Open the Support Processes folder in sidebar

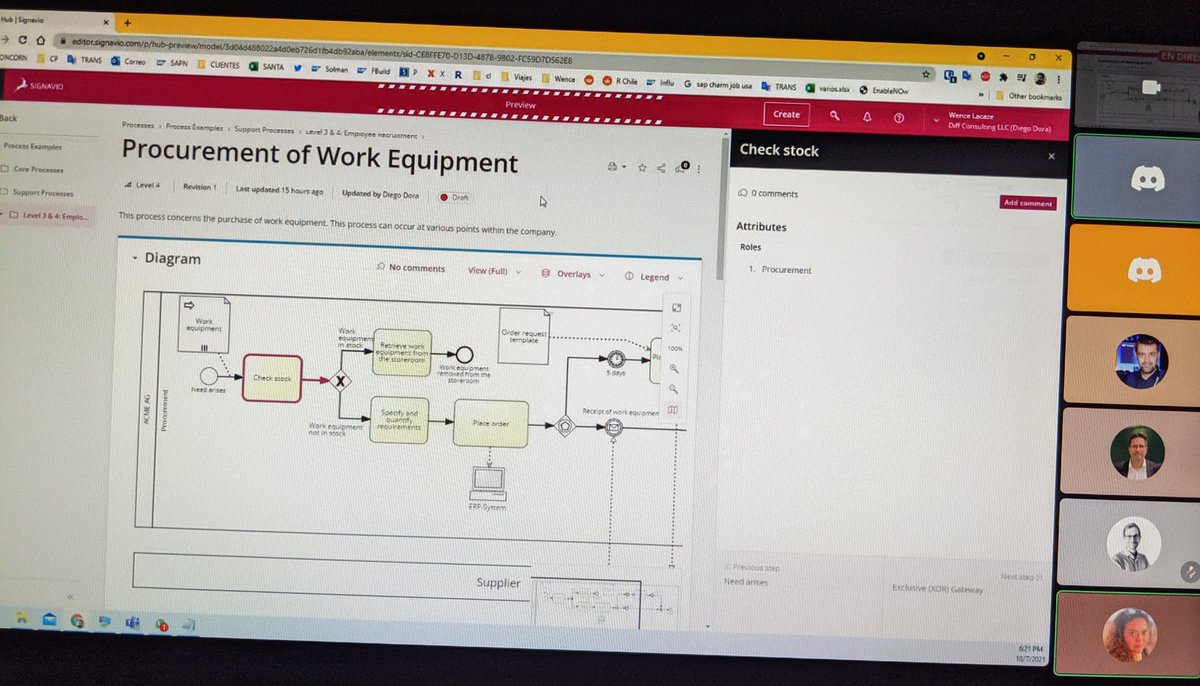point(36,192)
